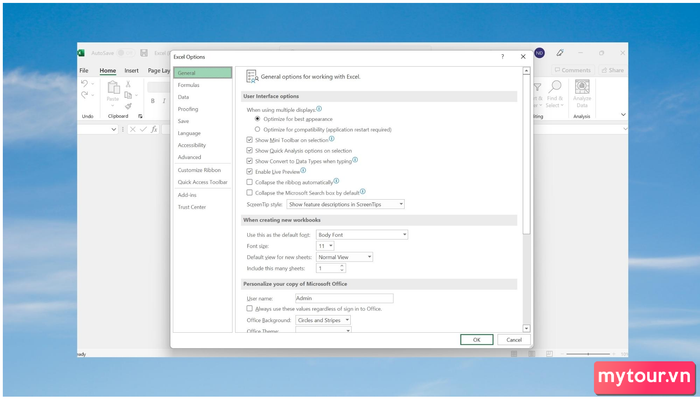Click the Enter checkmark icon in formula bar
The image size is (700, 401).
click(143, 129)
